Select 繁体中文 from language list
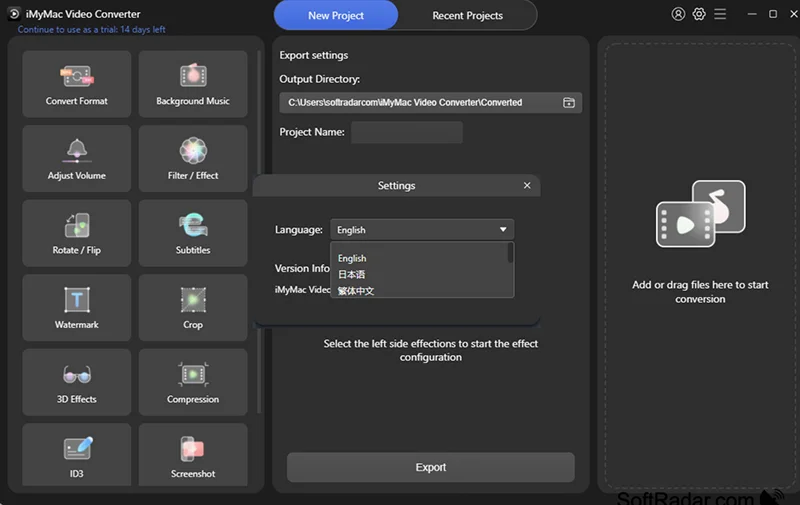Image resolution: width=800 pixels, height=505 pixels. click(x=356, y=291)
